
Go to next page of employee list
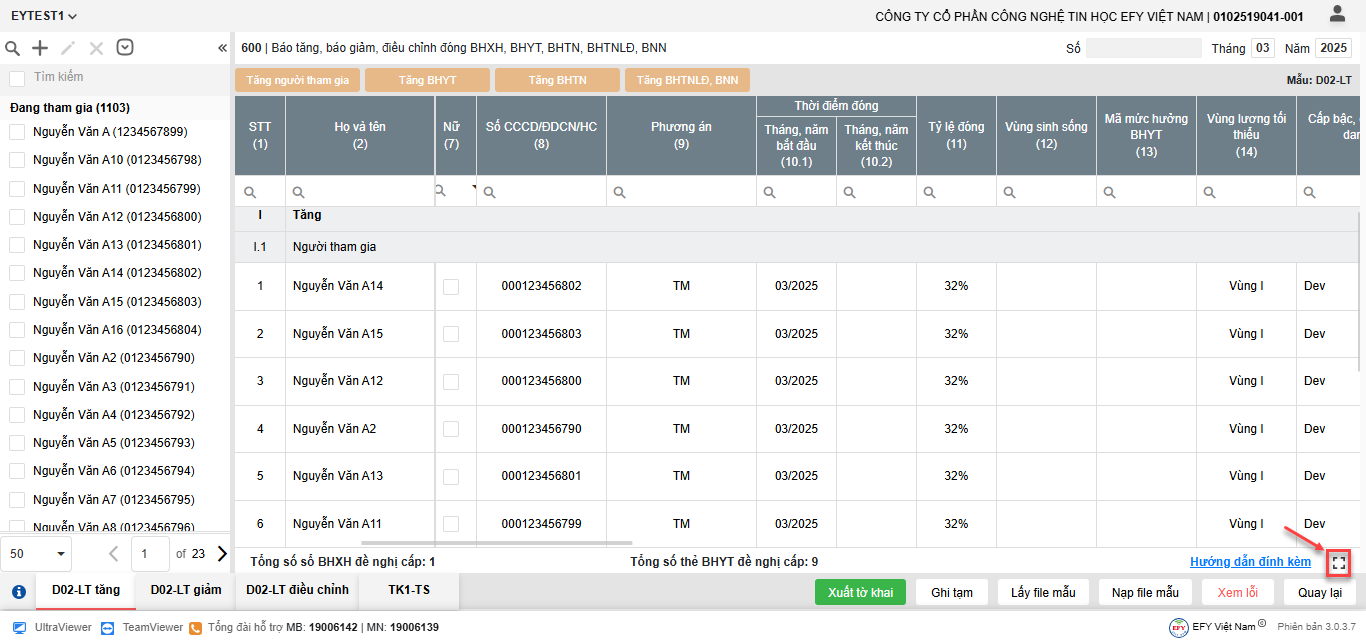pos(222,553)
